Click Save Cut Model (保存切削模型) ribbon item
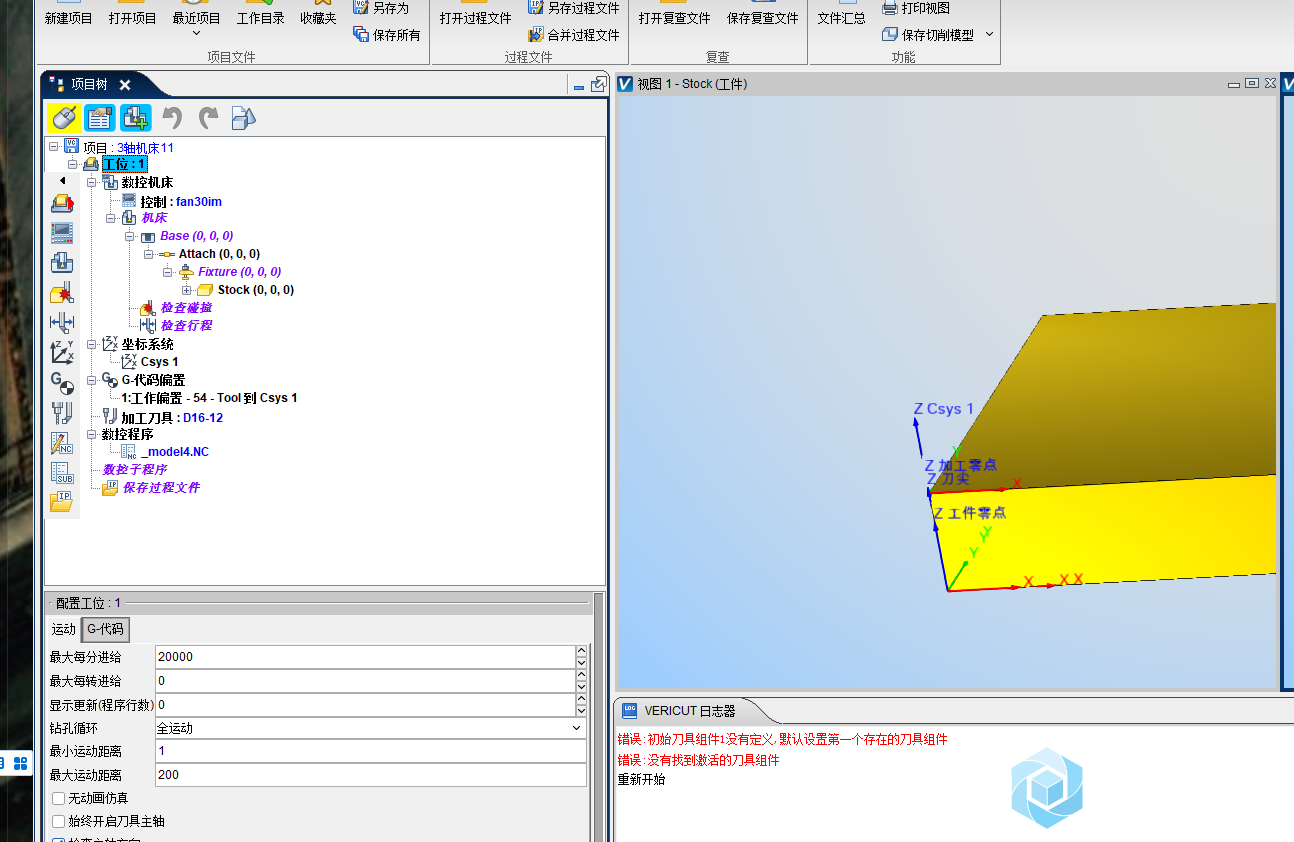This screenshot has height=842, width=1294. coord(927,35)
